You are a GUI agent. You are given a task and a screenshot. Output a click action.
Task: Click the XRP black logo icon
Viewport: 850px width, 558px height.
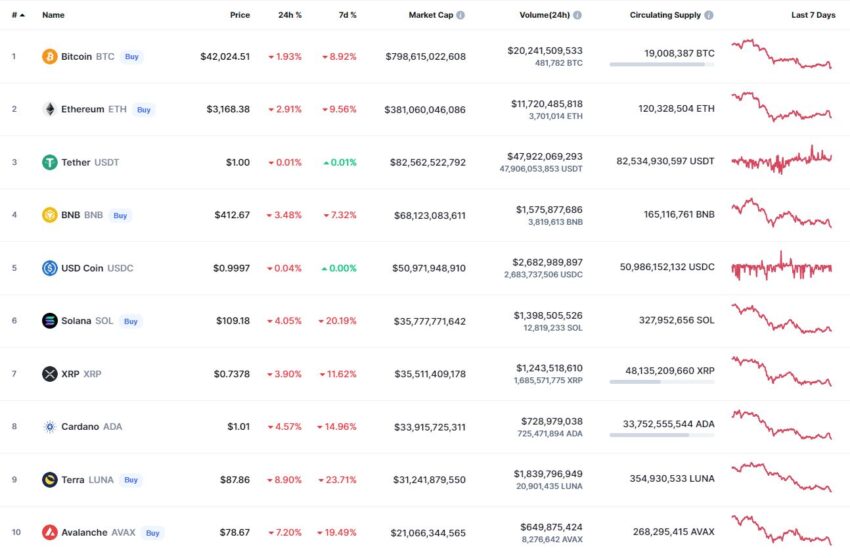coord(50,374)
